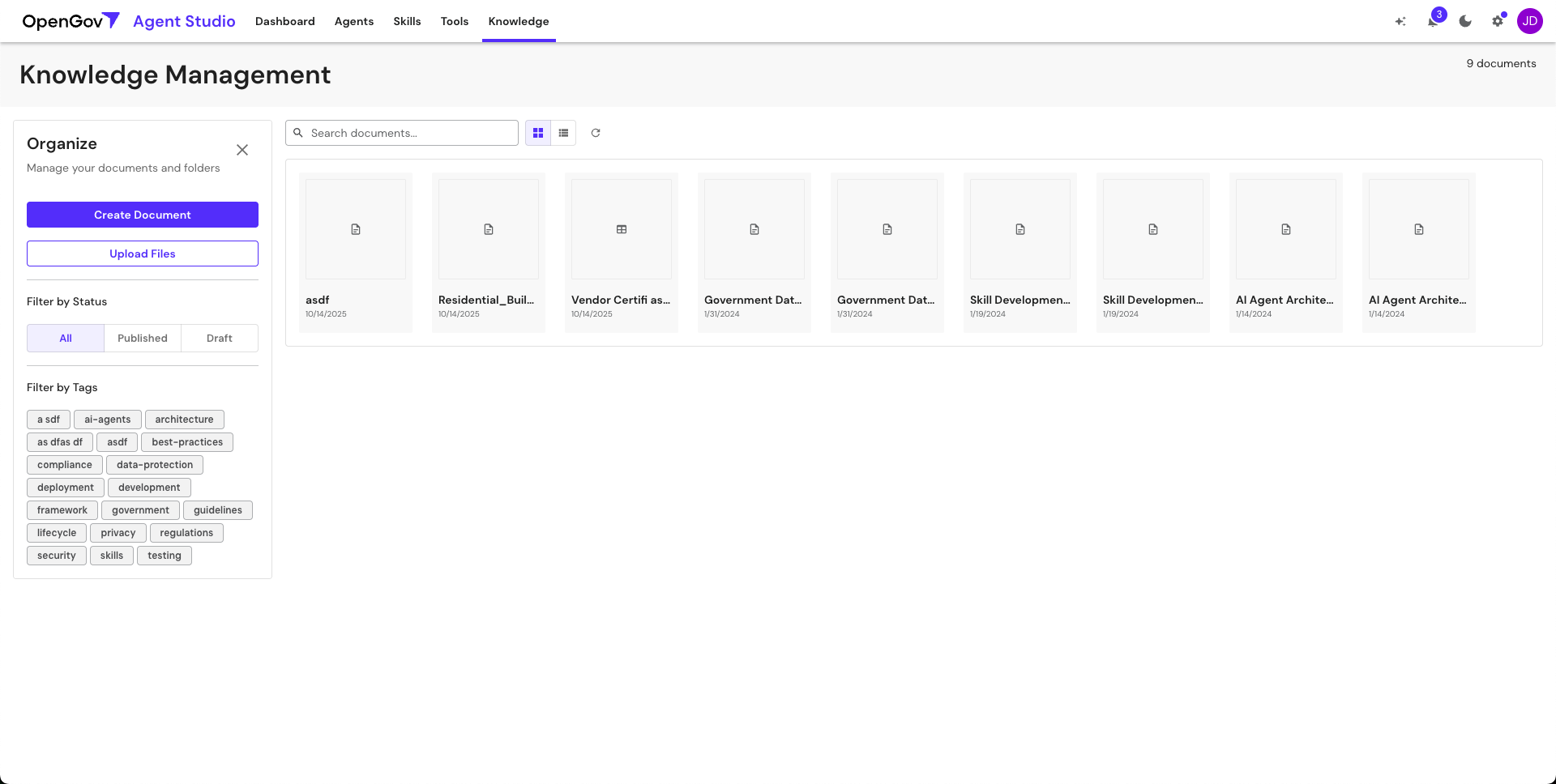
Task: Toggle the best-practices tag filter
Action: (x=186, y=441)
